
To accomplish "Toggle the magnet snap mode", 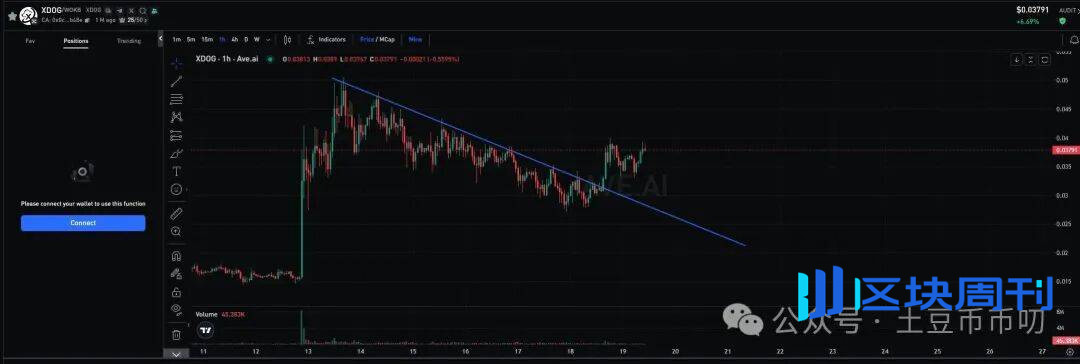I will point(176,256).
